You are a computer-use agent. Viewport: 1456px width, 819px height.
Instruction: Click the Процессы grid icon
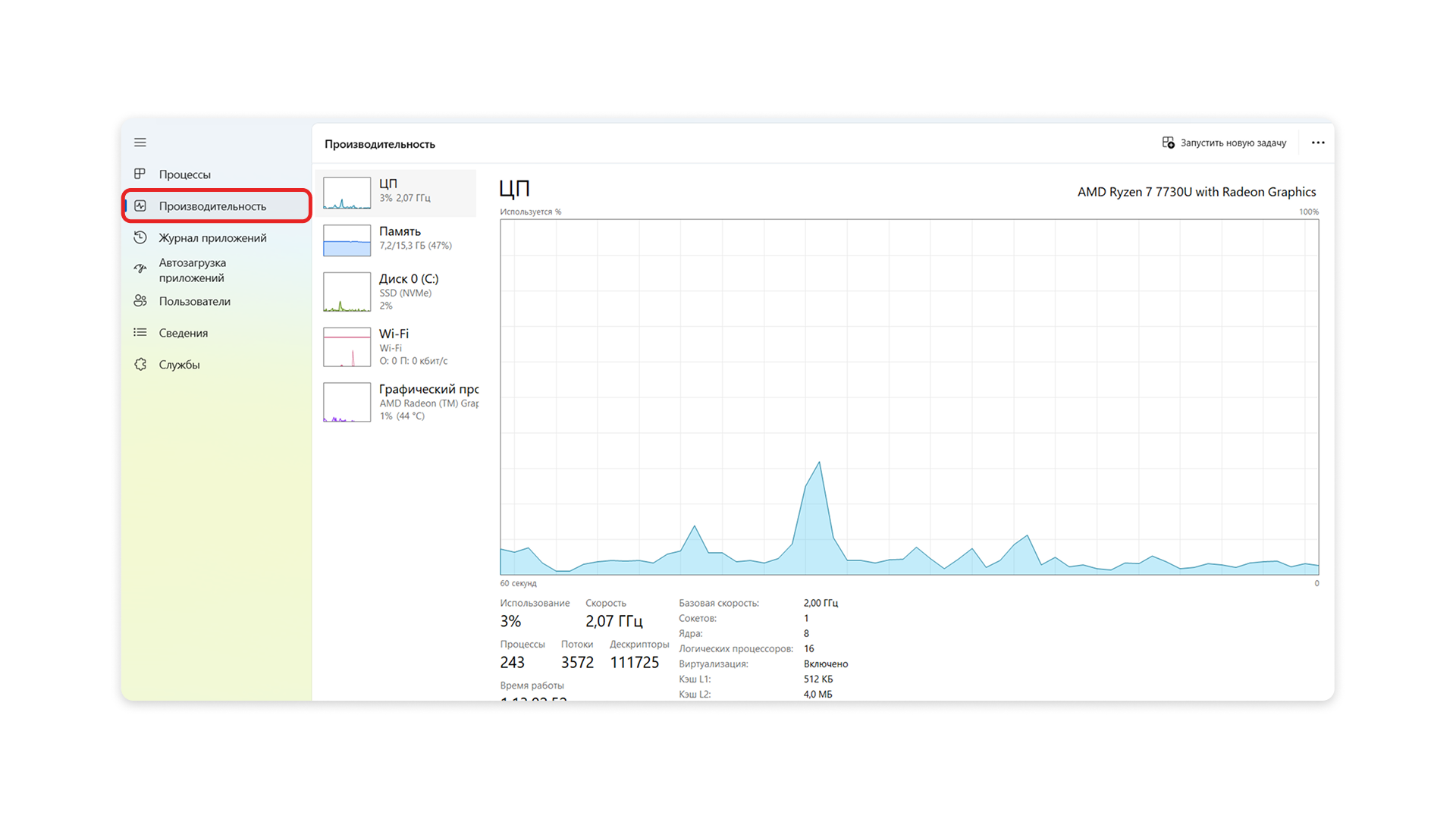click(x=140, y=174)
